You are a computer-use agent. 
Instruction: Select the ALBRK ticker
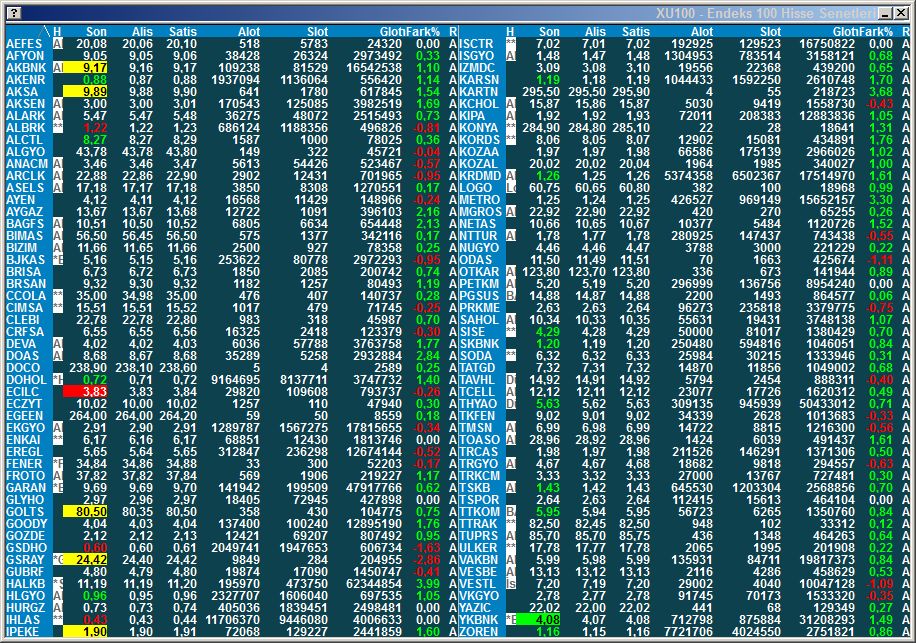click(25, 128)
